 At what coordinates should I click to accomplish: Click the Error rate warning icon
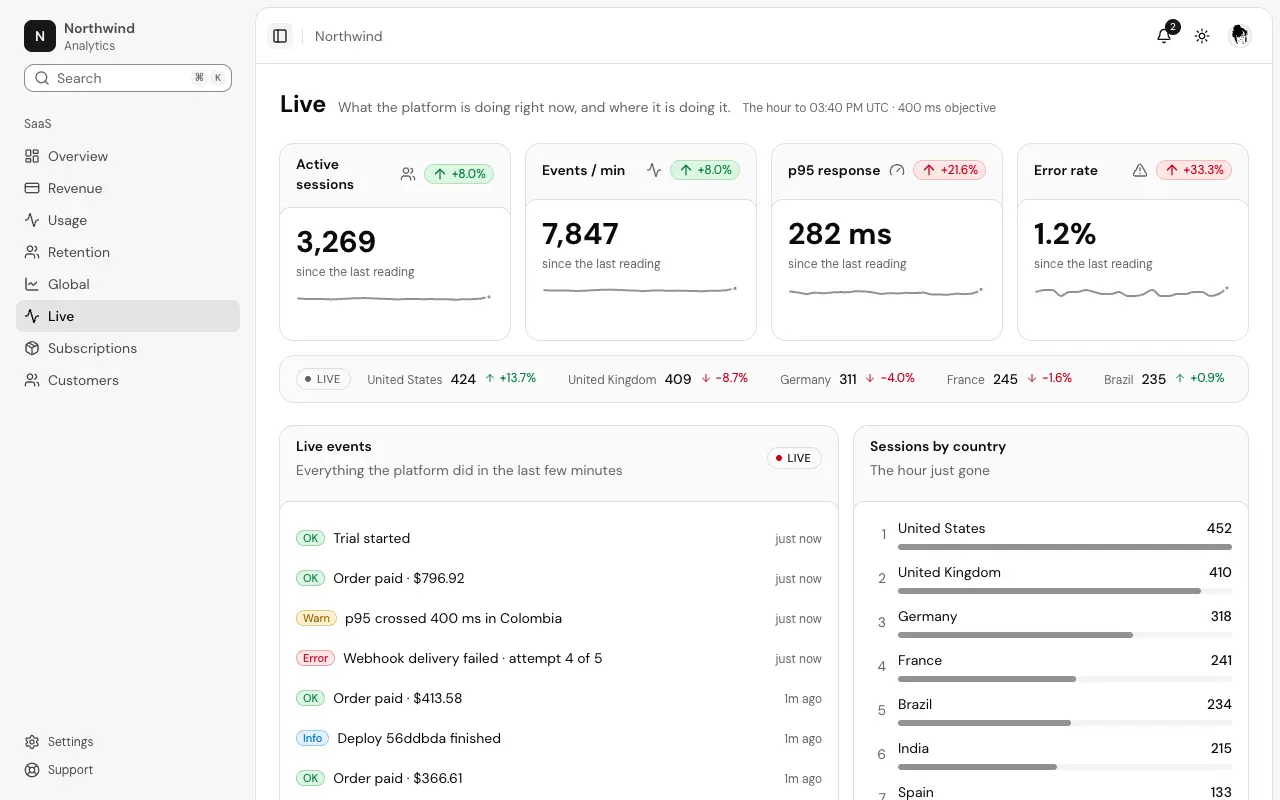1140,170
